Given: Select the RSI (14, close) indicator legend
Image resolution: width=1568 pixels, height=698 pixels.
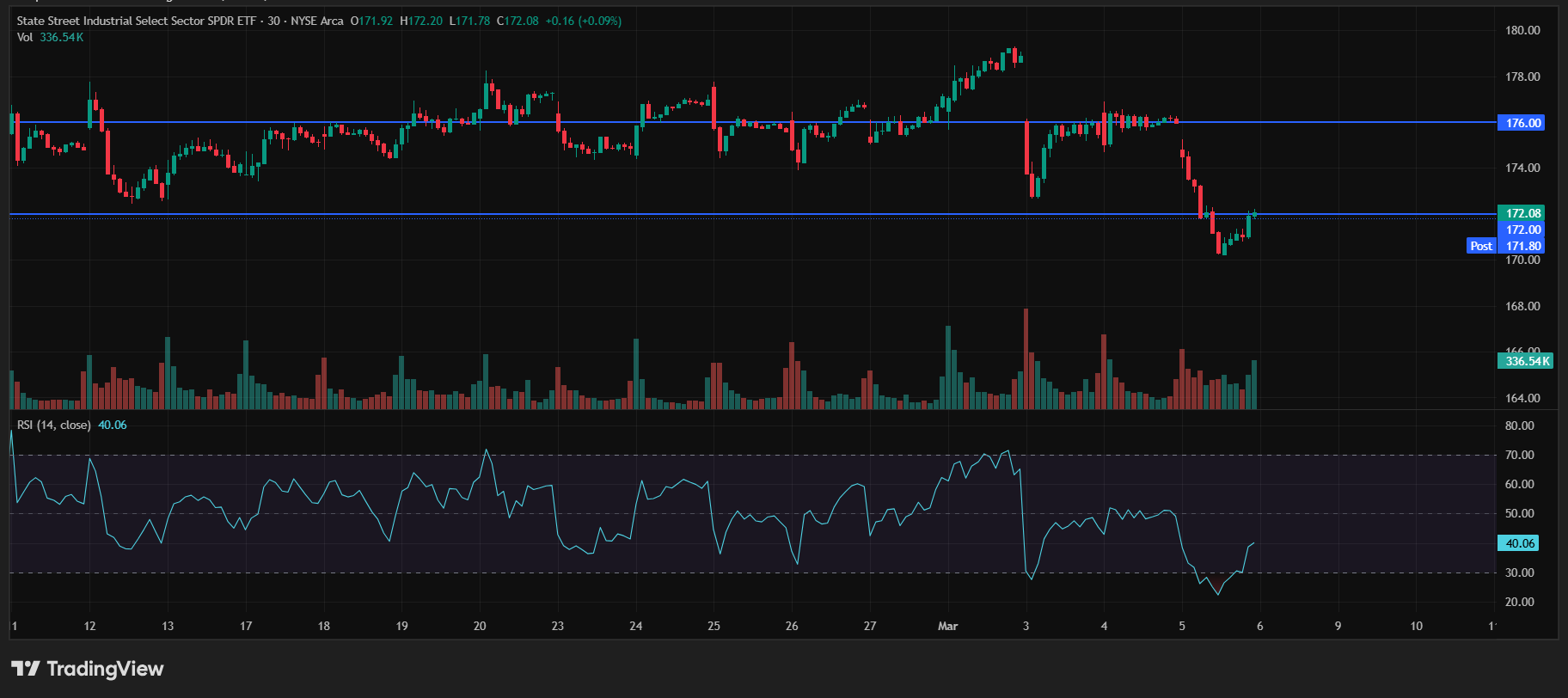Looking at the screenshot, I should 53,425.
